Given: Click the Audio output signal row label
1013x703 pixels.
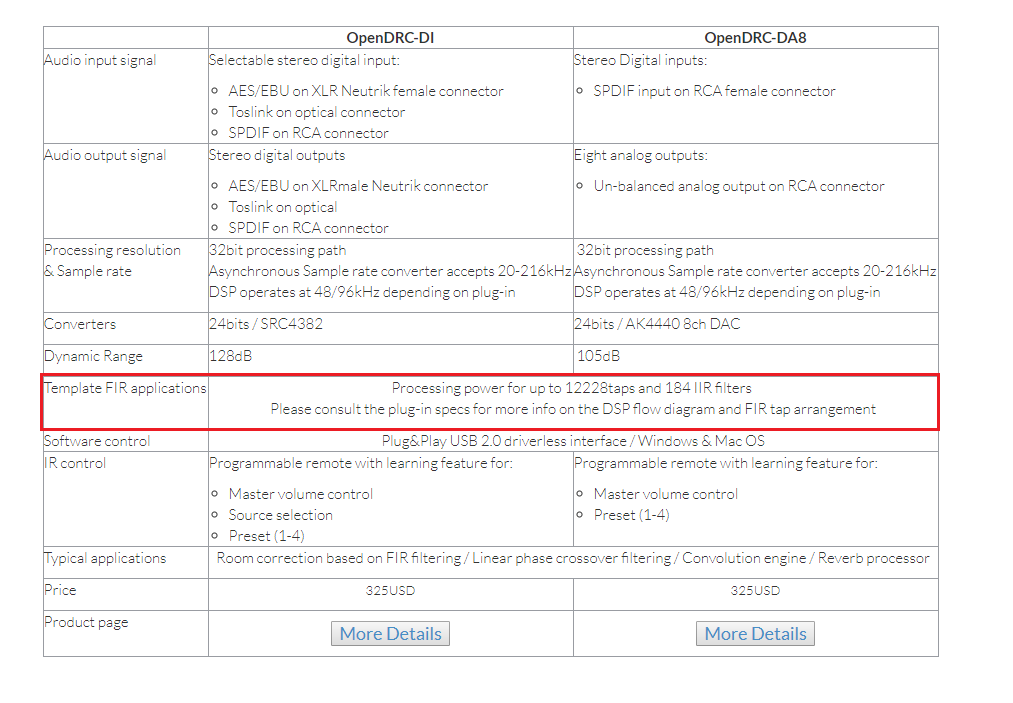Looking at the screenshot, I should click(x=105, y=155).
